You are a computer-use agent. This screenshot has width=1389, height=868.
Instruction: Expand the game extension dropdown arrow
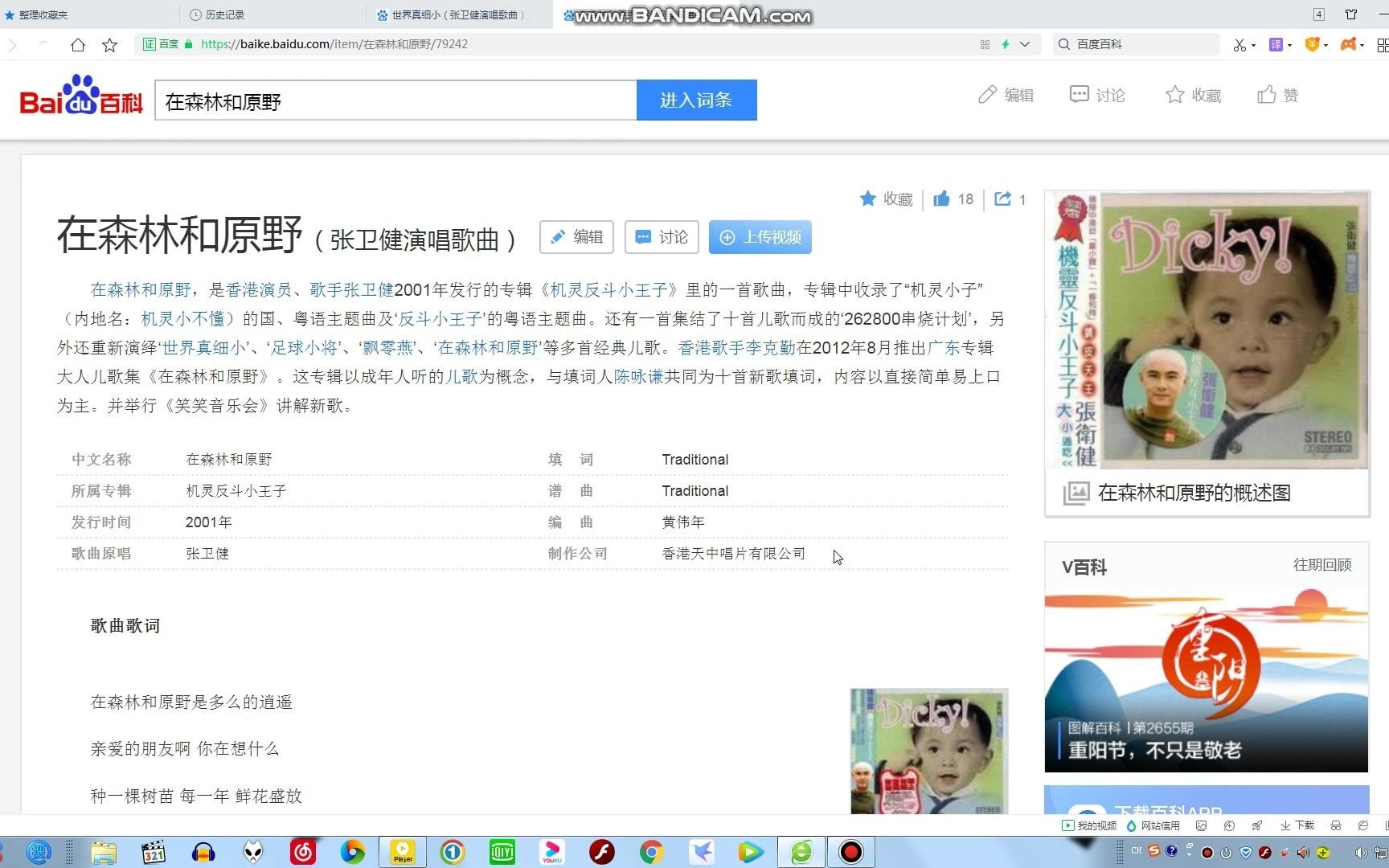tap(1362, 45)
